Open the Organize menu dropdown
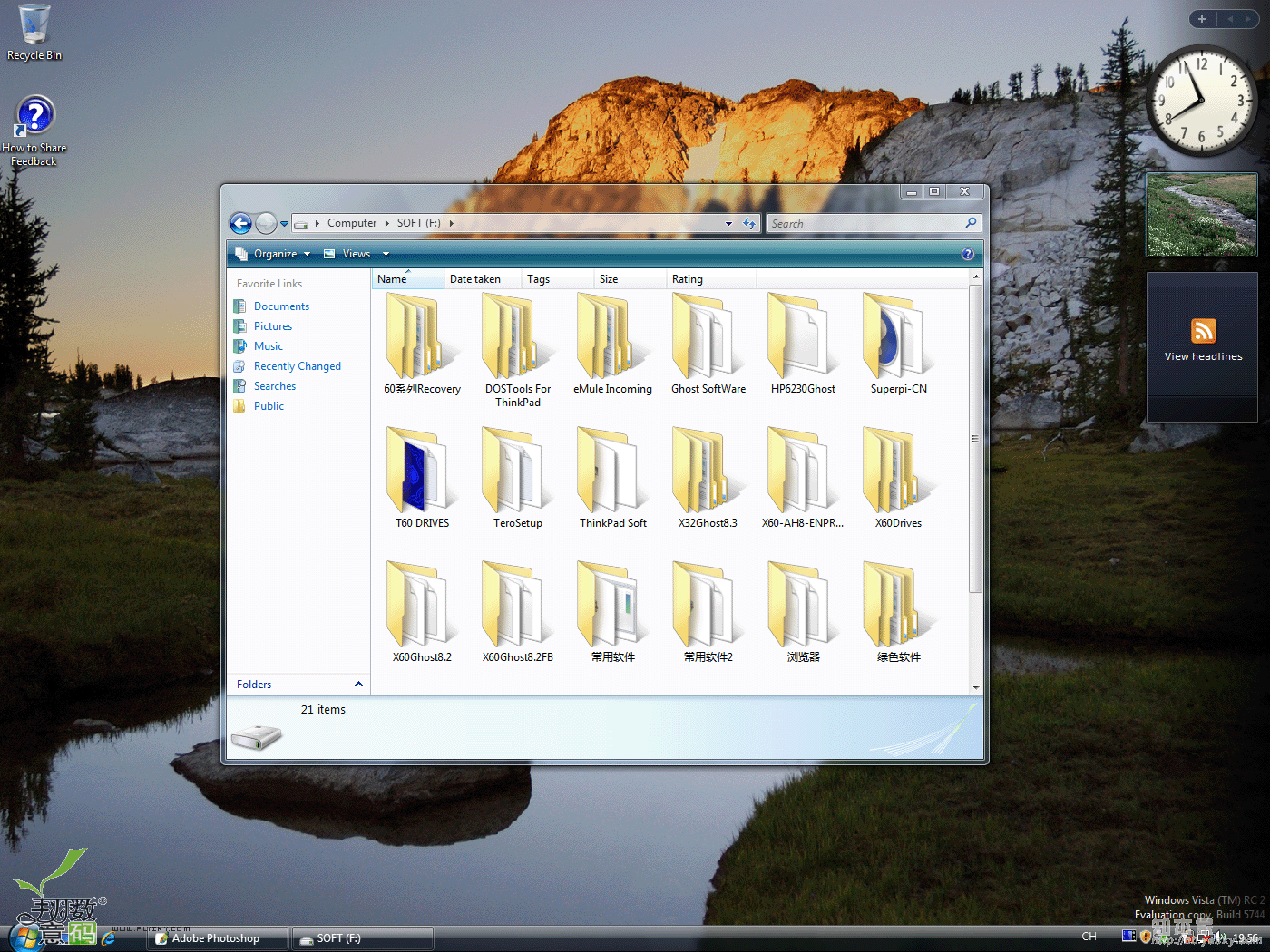The image size is (1270, 952). 273,254
